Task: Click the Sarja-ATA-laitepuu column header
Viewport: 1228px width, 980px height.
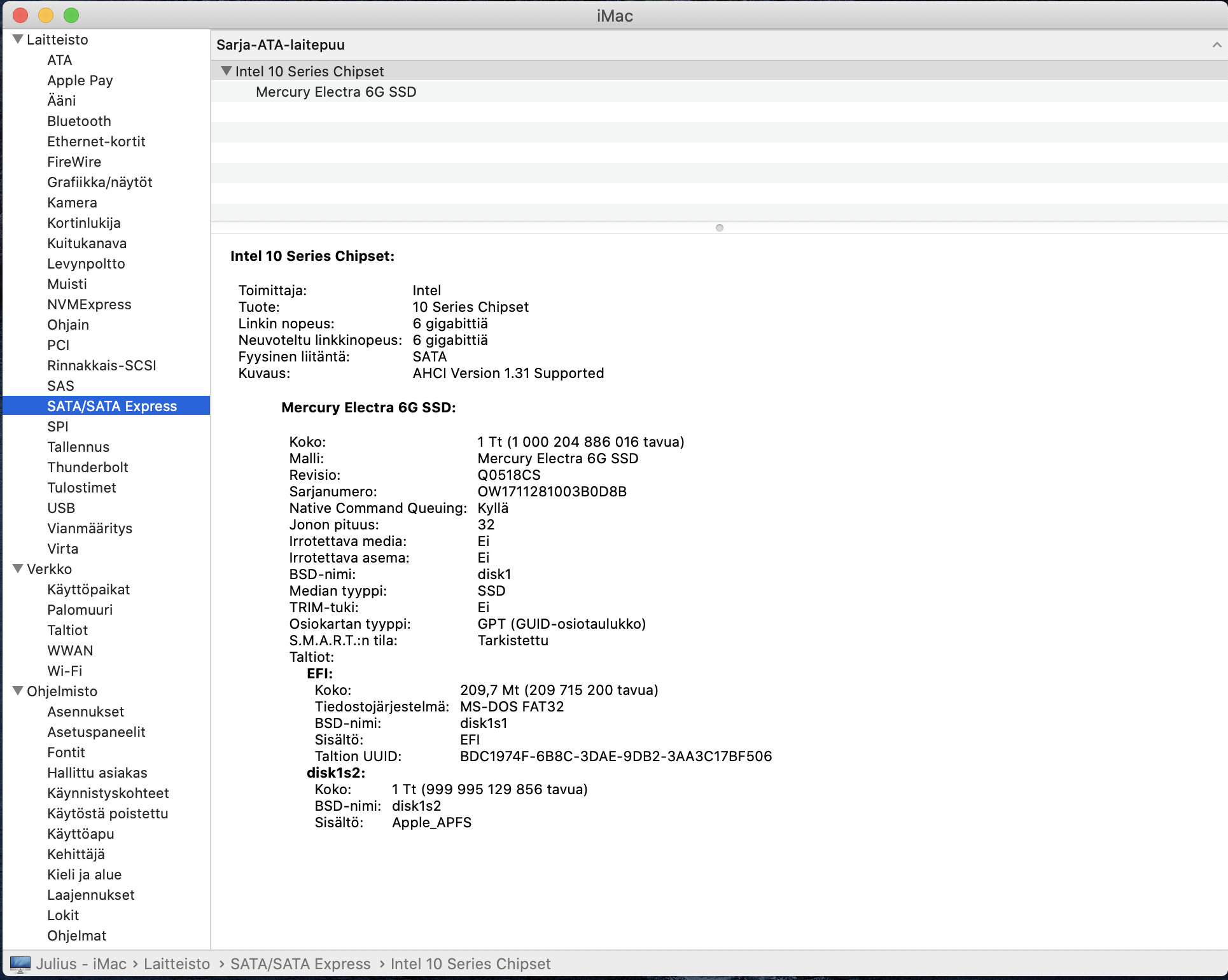Action: 719,45
